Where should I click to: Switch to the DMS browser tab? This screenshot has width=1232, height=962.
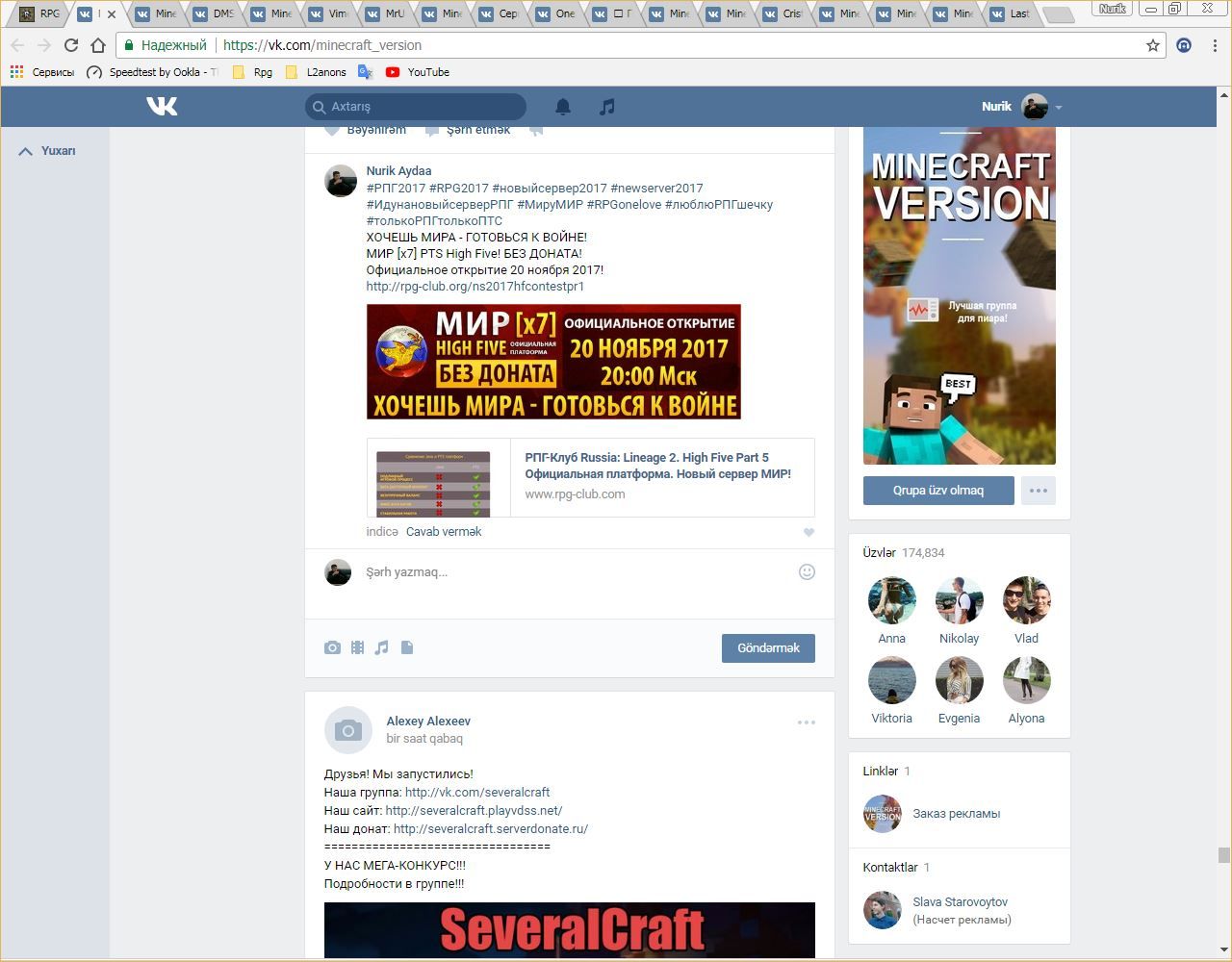pyautogui.click(x=213, y=13)
